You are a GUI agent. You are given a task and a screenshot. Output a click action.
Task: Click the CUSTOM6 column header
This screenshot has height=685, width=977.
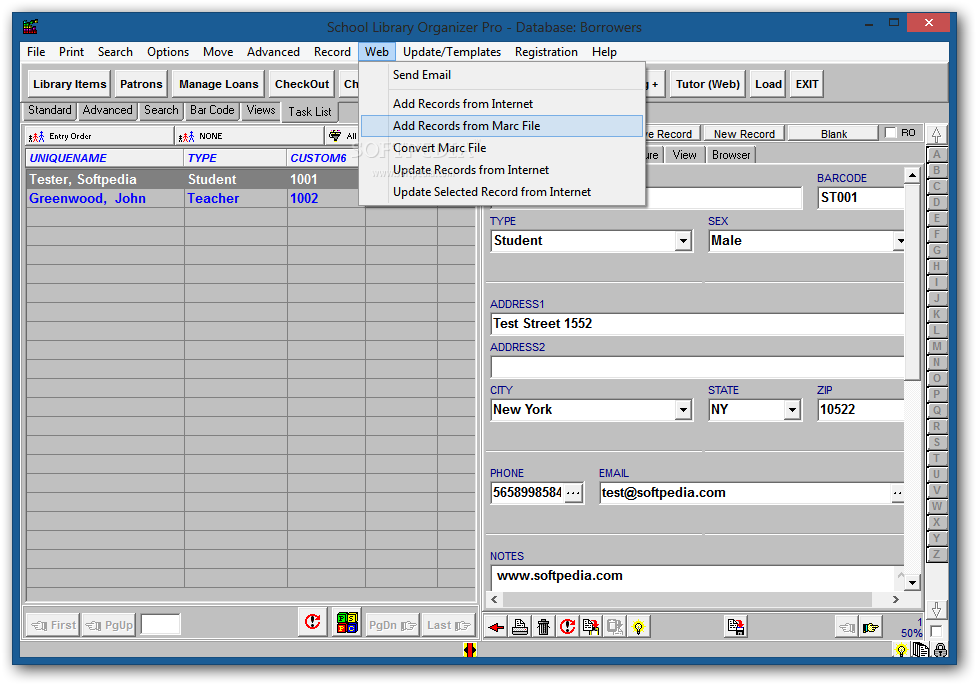tap(324, 158)
